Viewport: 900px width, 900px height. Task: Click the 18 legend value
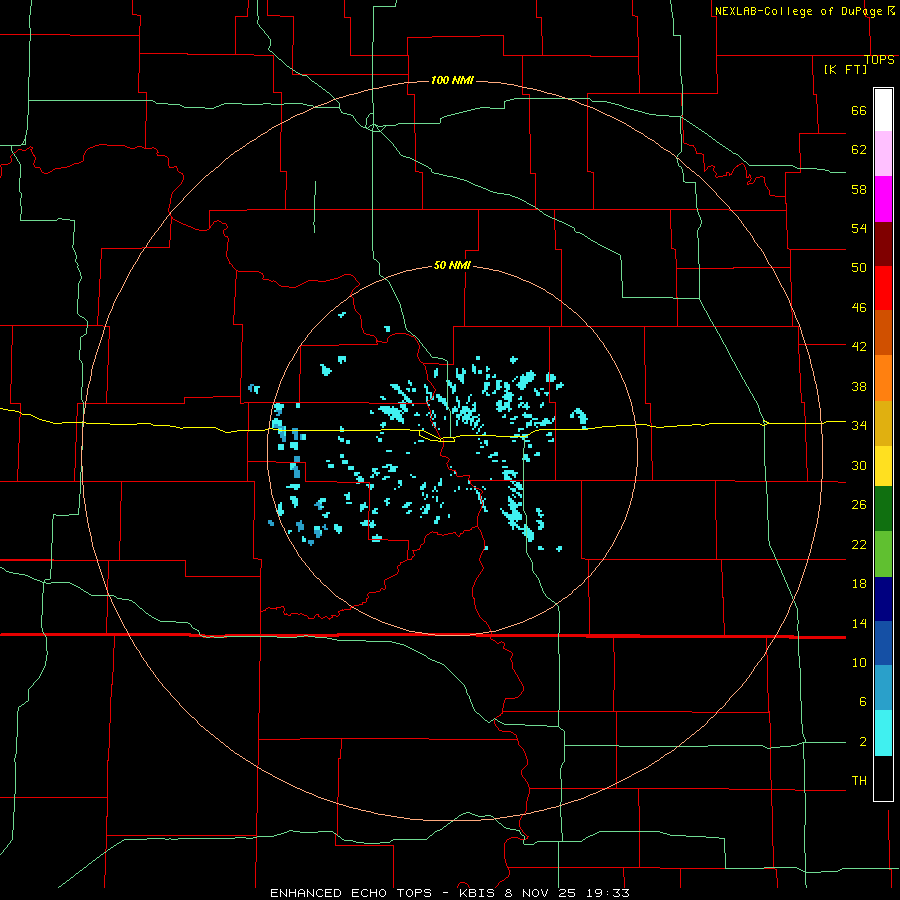coord(859,584)
